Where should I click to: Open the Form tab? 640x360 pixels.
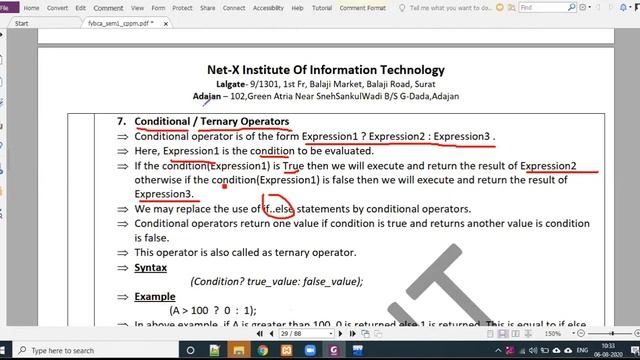[x=158, y=8]
